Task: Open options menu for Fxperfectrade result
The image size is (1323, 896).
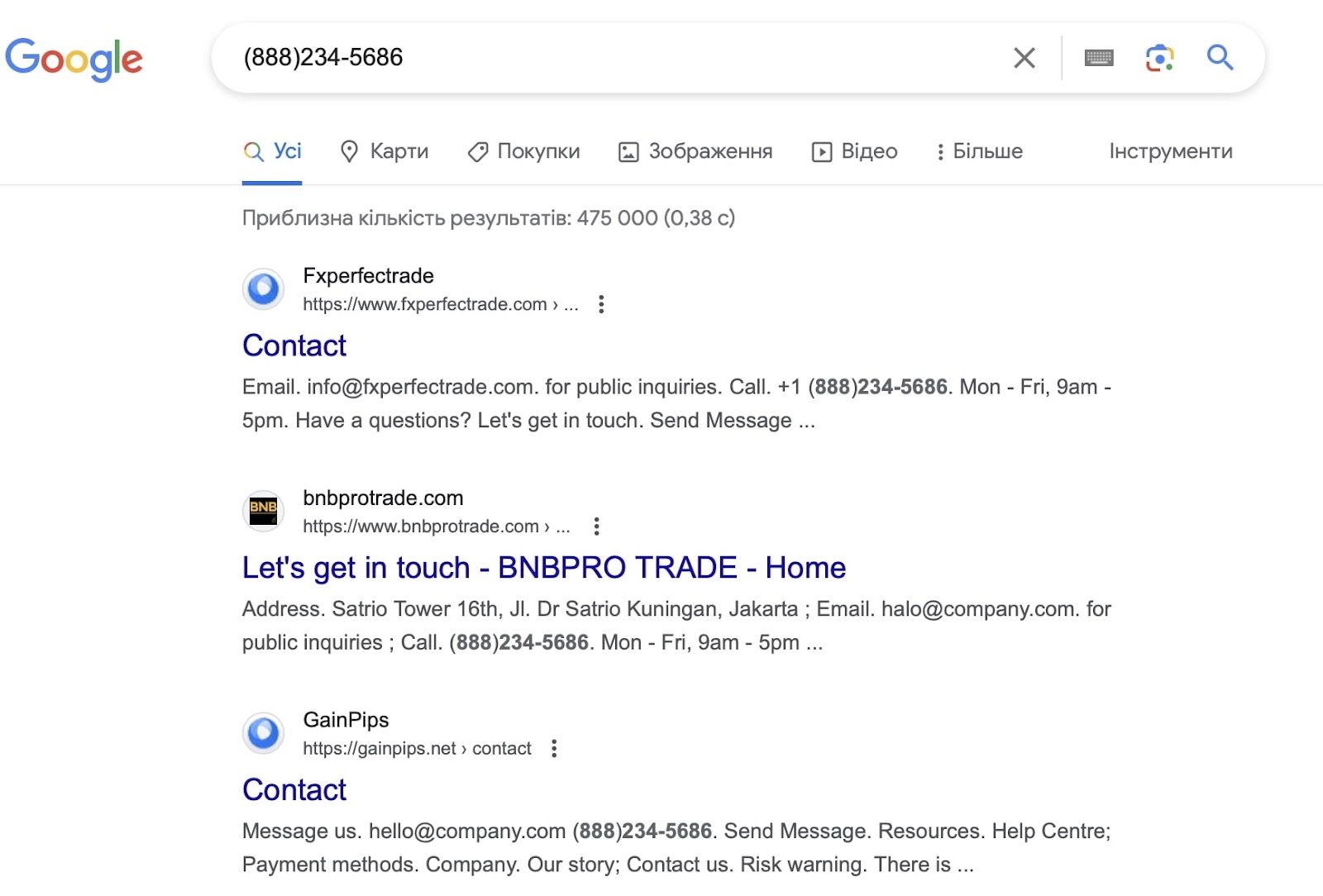Action: 601,304
